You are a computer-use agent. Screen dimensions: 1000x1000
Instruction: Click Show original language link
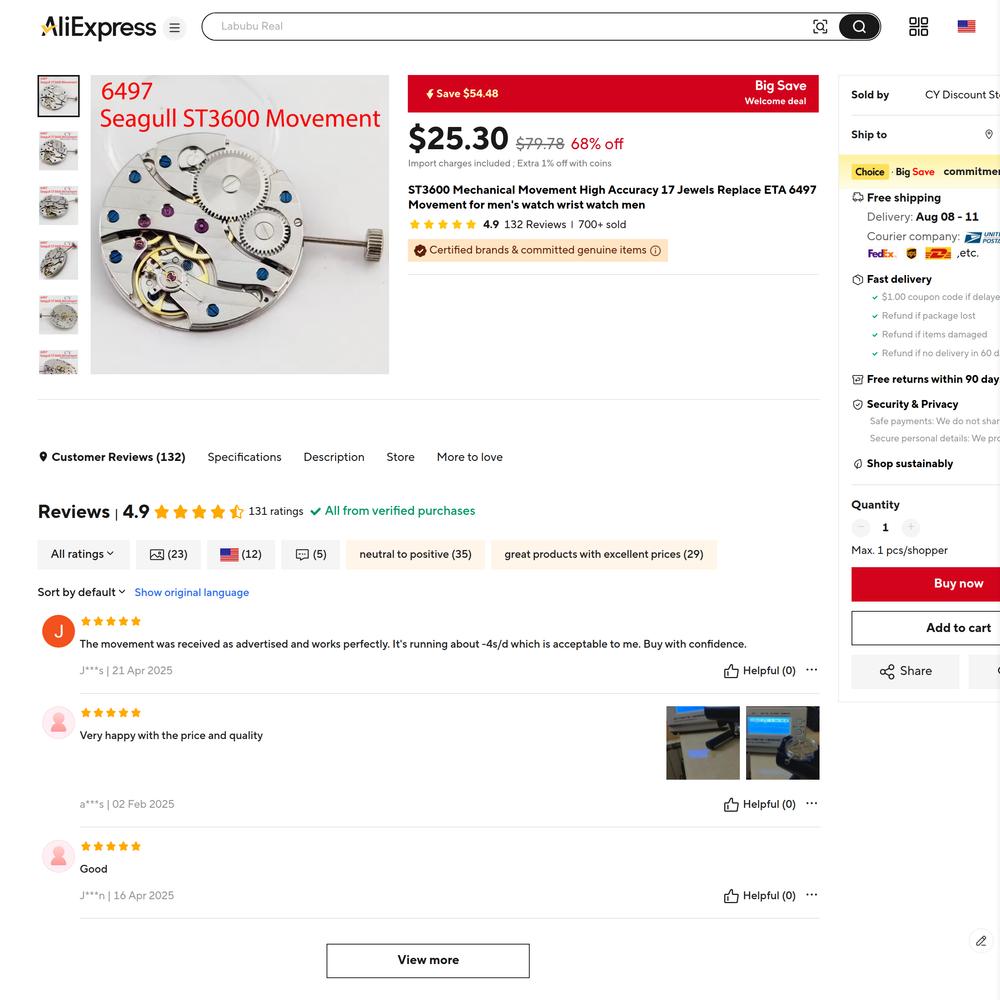point(191,592)
